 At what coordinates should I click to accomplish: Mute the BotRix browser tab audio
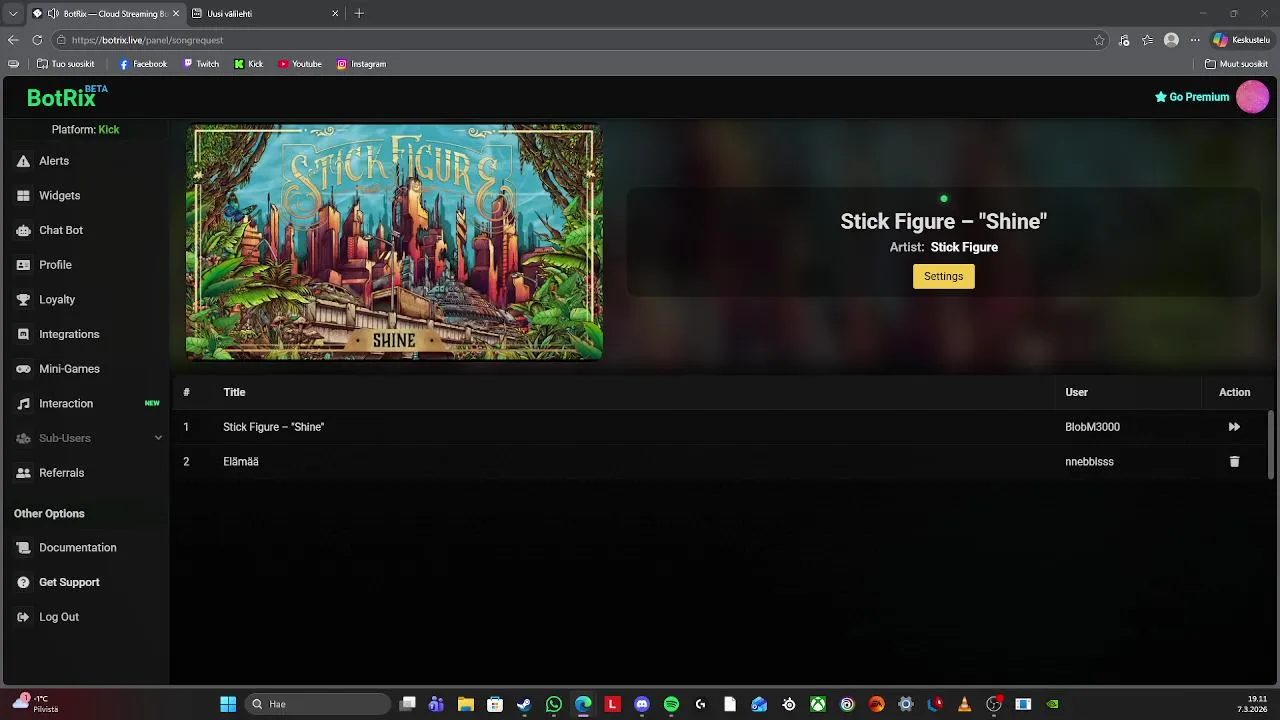pos(53,14)
